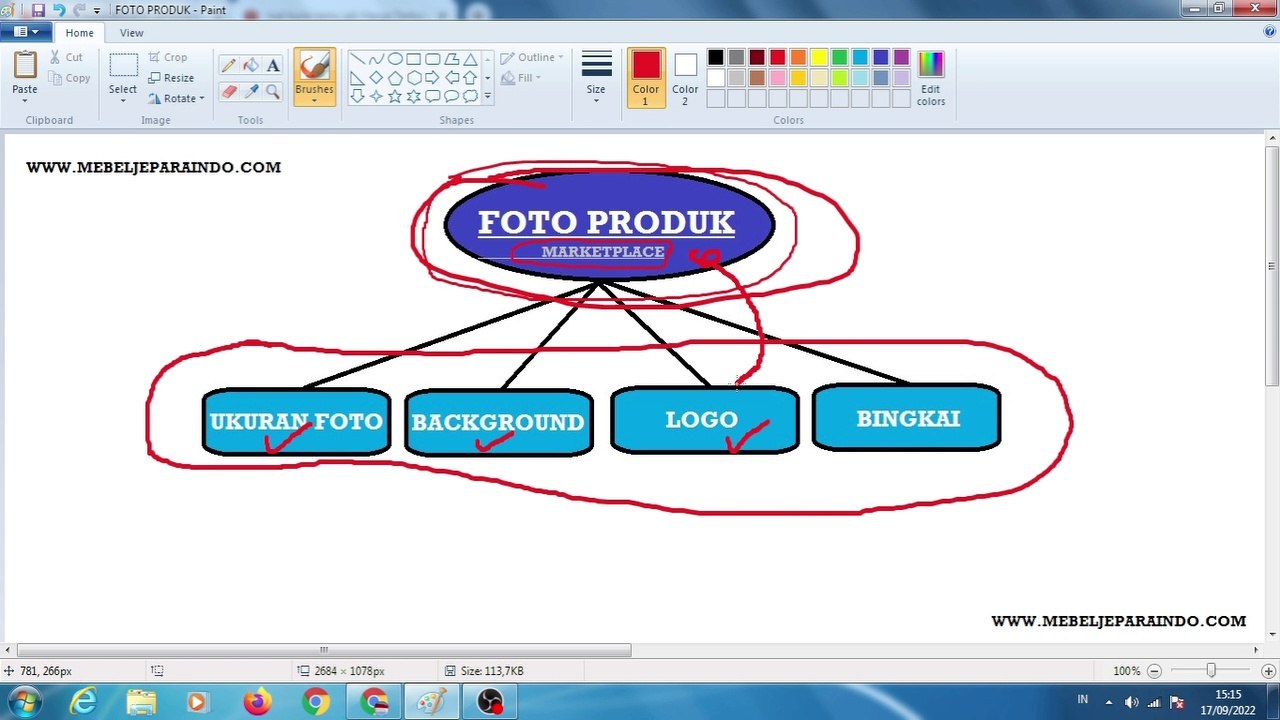
Task: Pick the orange color swatch
Action: tap(798, 58)
